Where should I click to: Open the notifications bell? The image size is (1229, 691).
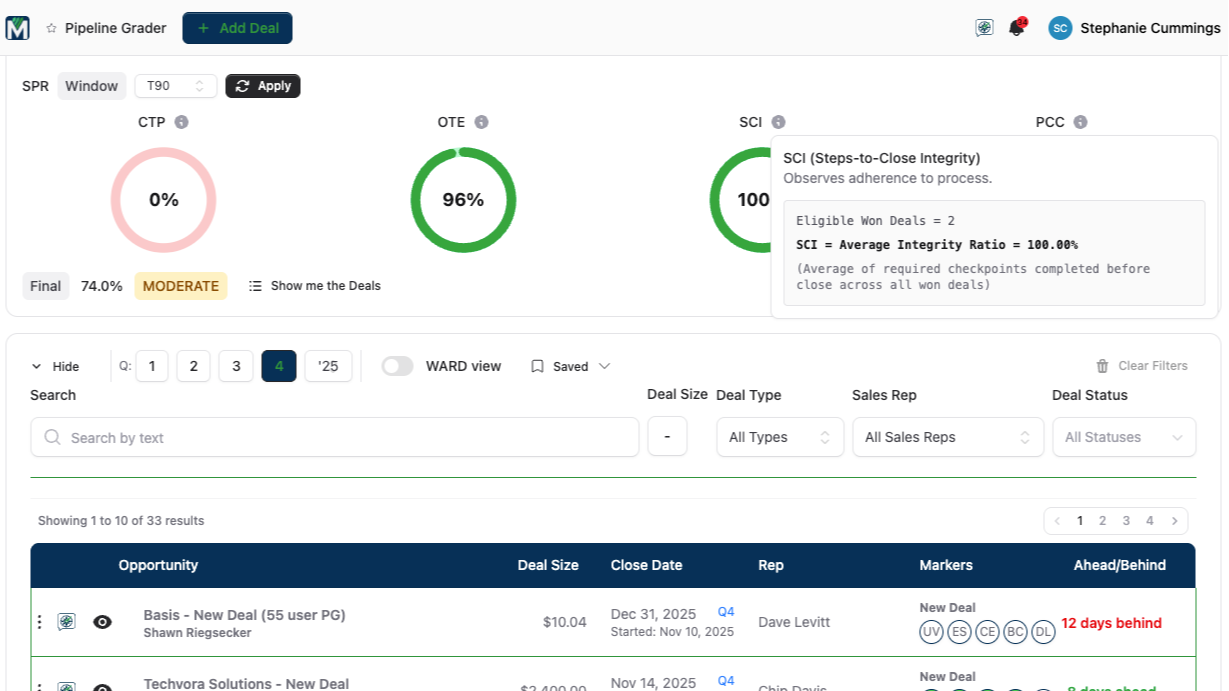point(1016,28)
